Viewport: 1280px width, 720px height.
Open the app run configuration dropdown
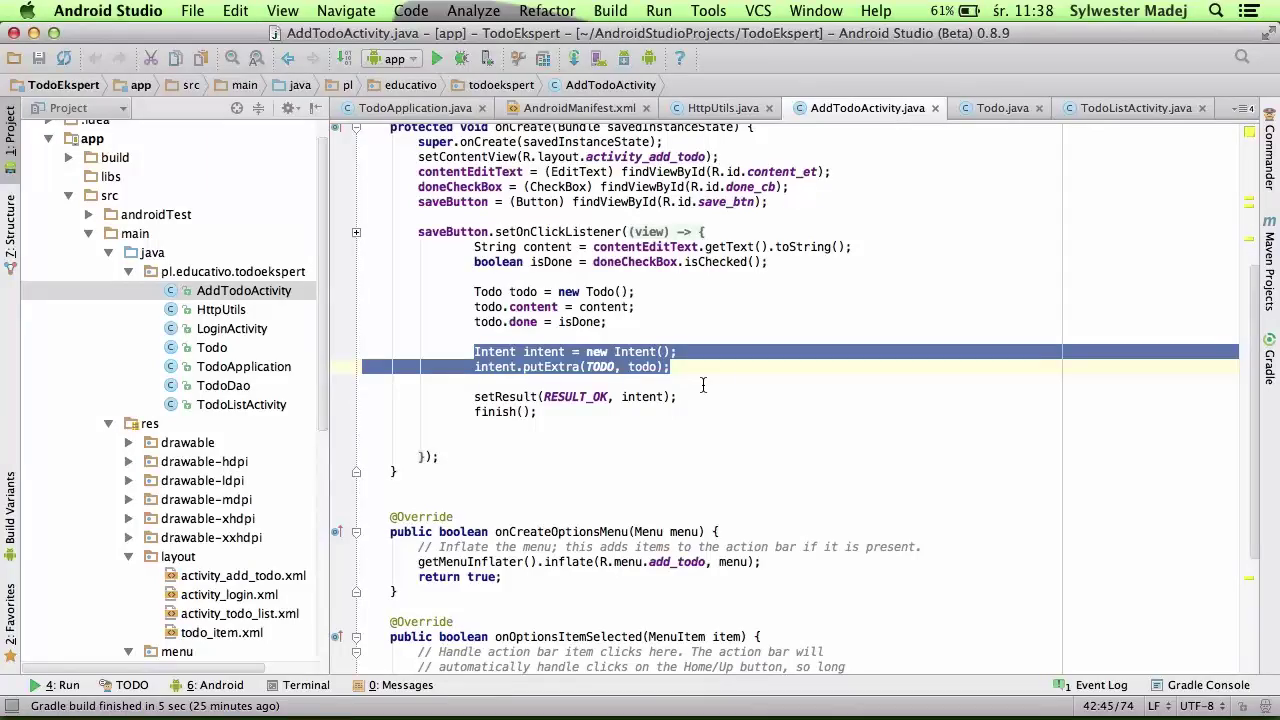coord(394,58)
